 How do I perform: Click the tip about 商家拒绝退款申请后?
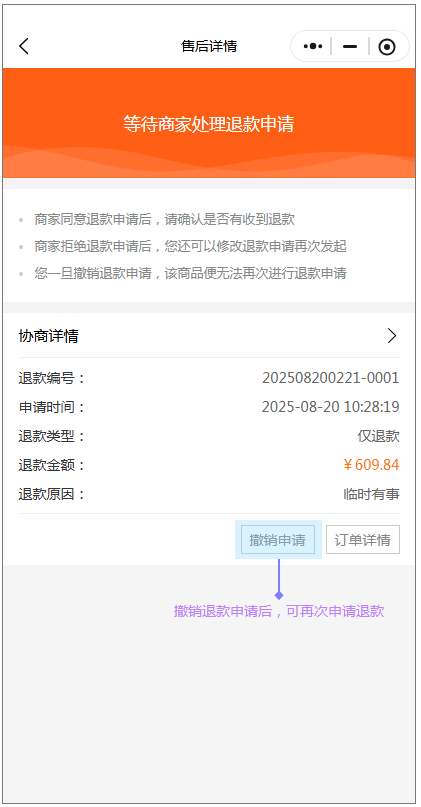(190, 246)
